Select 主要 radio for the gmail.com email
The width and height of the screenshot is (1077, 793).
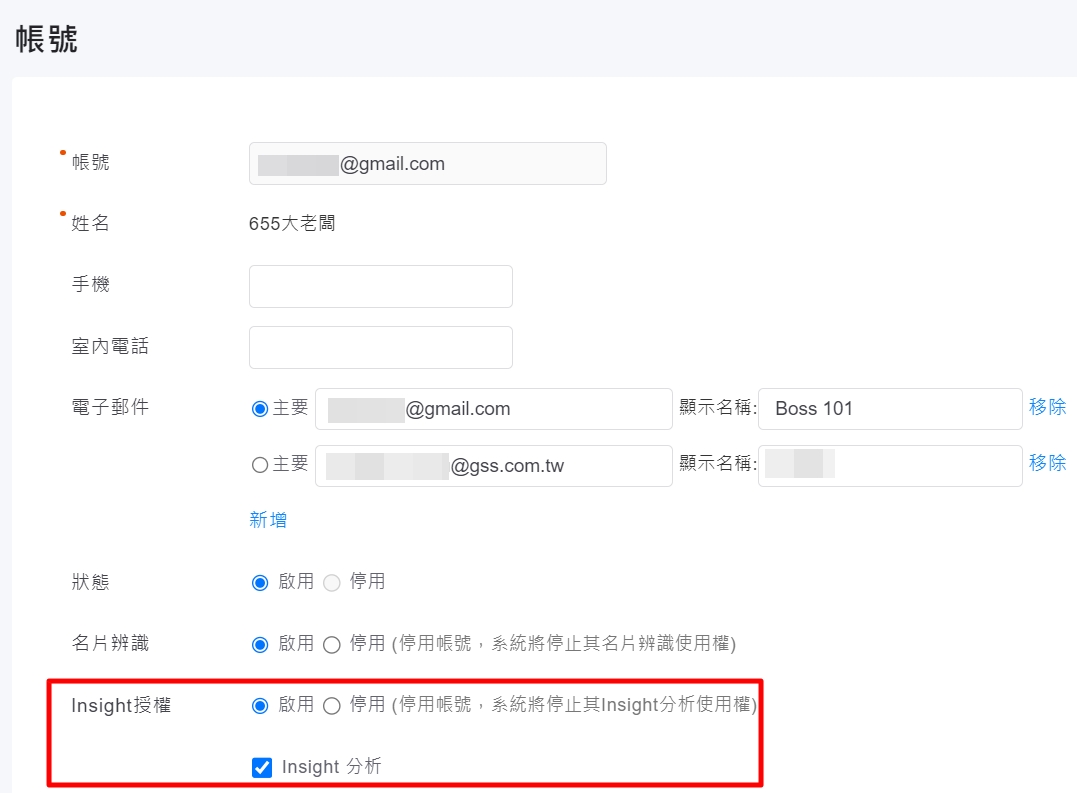(260, 408)
